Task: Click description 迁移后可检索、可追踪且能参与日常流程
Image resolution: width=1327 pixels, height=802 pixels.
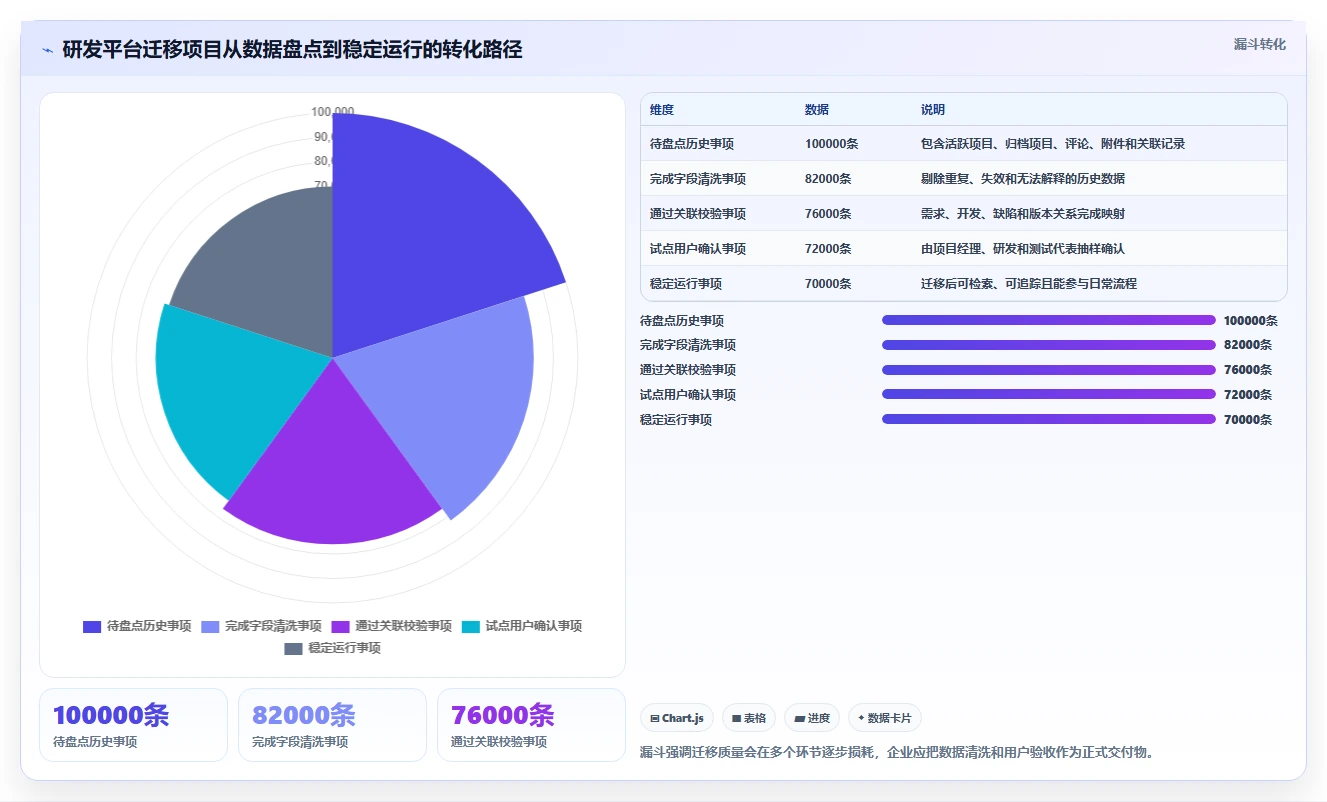Action: (x=1029, y=284)
